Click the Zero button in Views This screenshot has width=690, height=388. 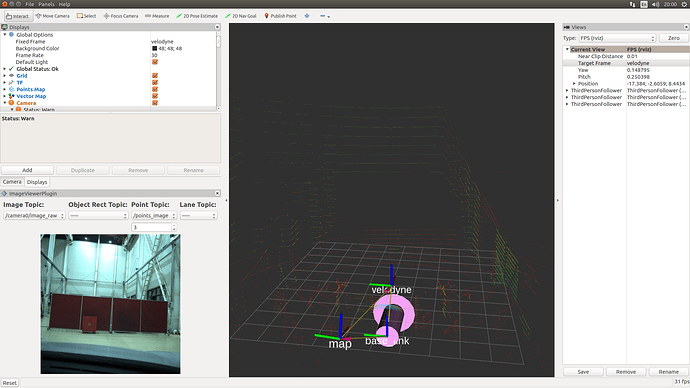point(673,38)
